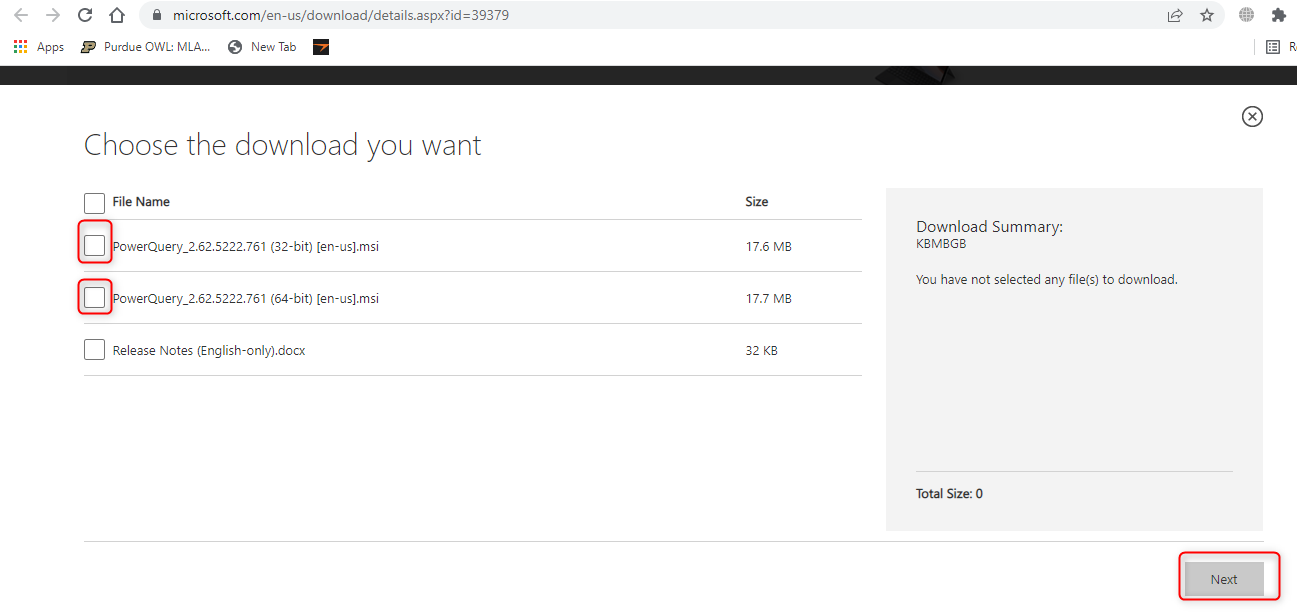Click the Next button
The height and width of the screenshot is (612, 1297).
[x=1224, y=579]
